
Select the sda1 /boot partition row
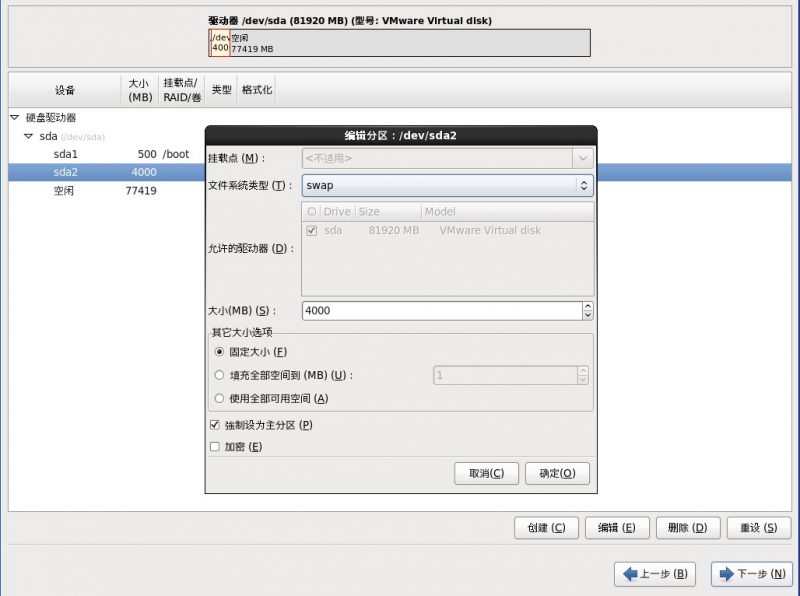(100, 154)
